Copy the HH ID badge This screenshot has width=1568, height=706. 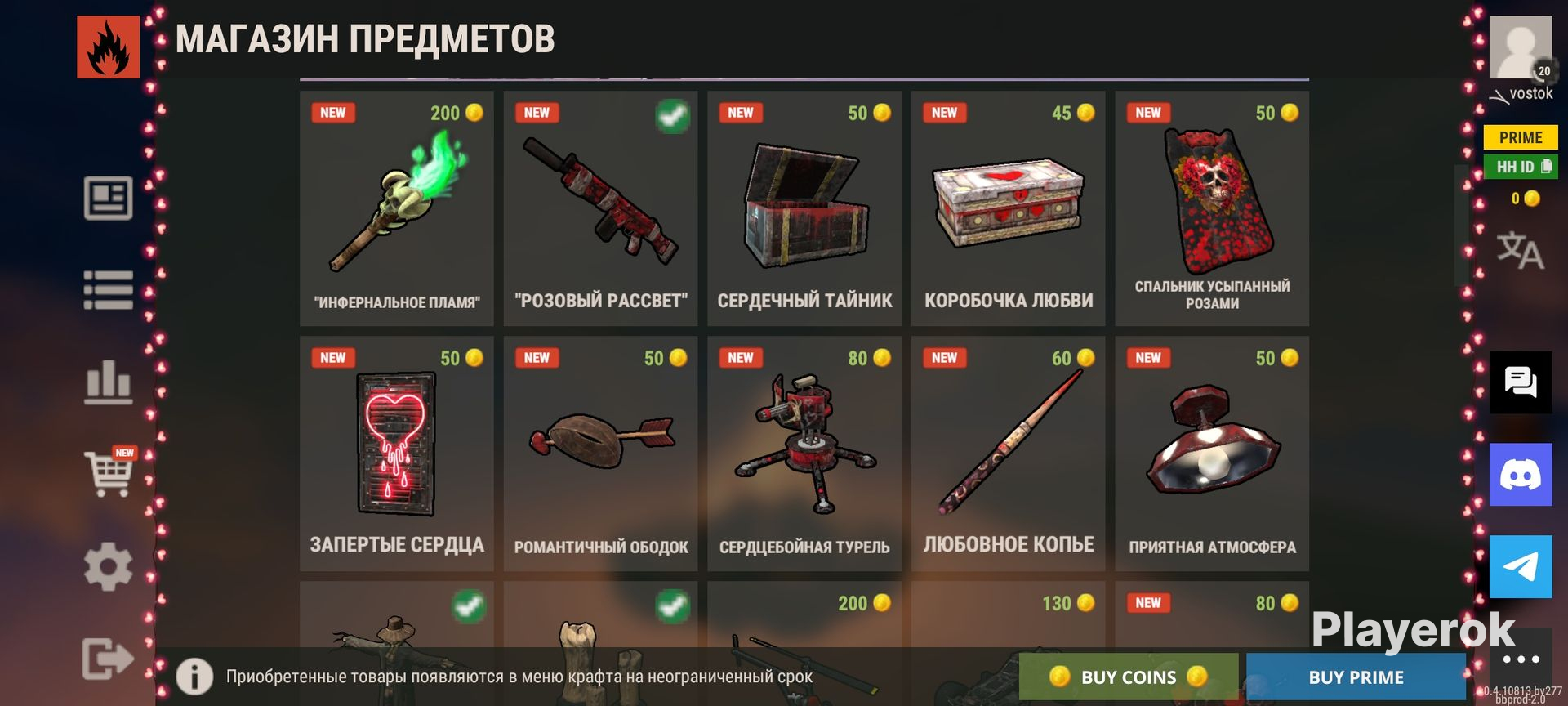pos(1521,167)
